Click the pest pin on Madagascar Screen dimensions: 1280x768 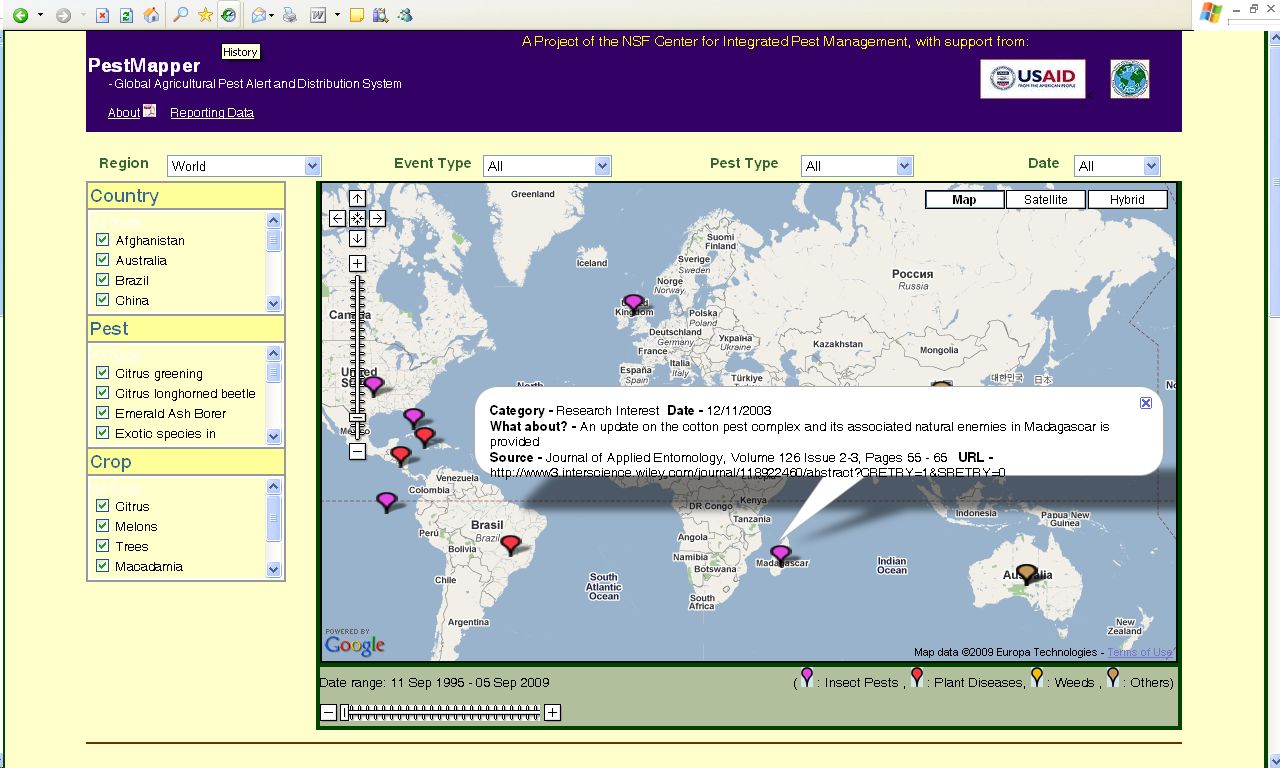coord(780,552)
